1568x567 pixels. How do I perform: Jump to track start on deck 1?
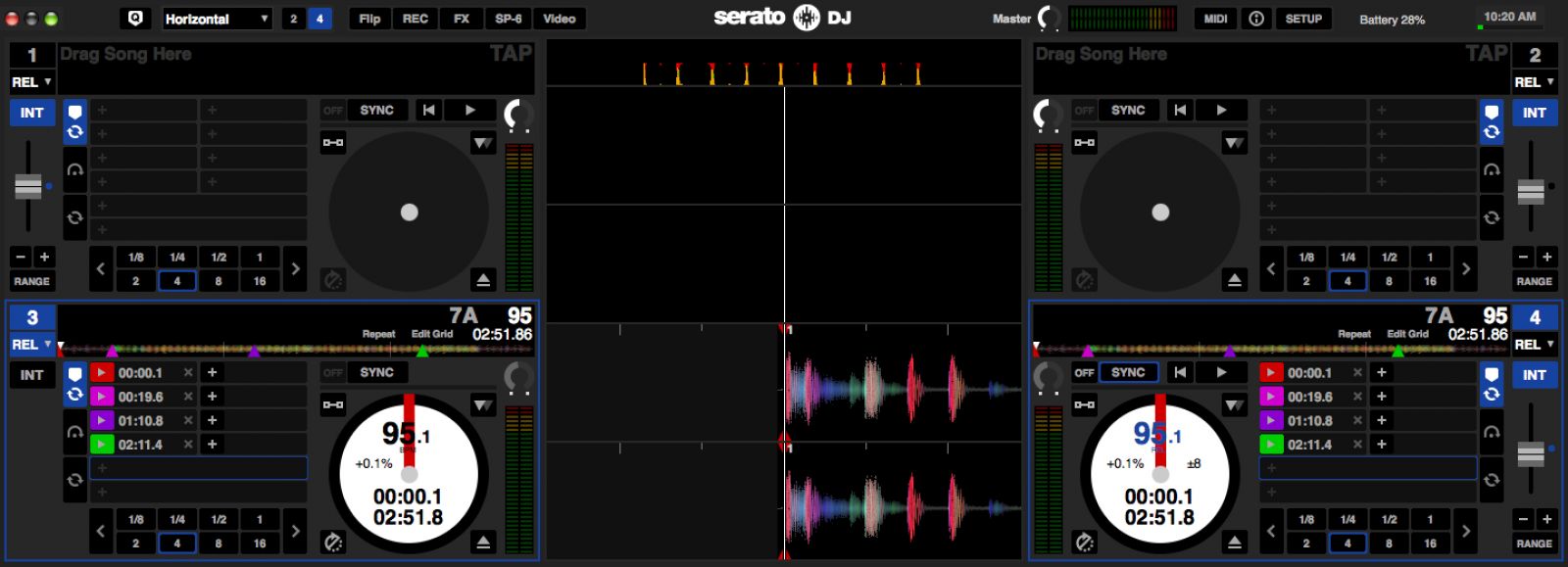click(x=428, y=111)
